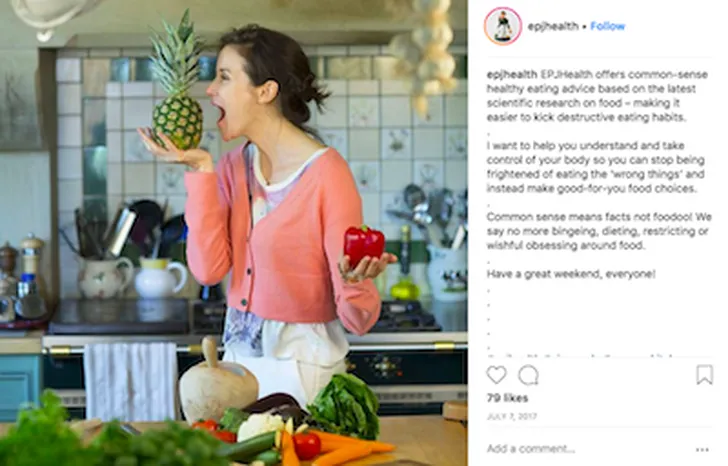View the 79 likes list
This screenshot has width=728, height=466.
(507, 398)
